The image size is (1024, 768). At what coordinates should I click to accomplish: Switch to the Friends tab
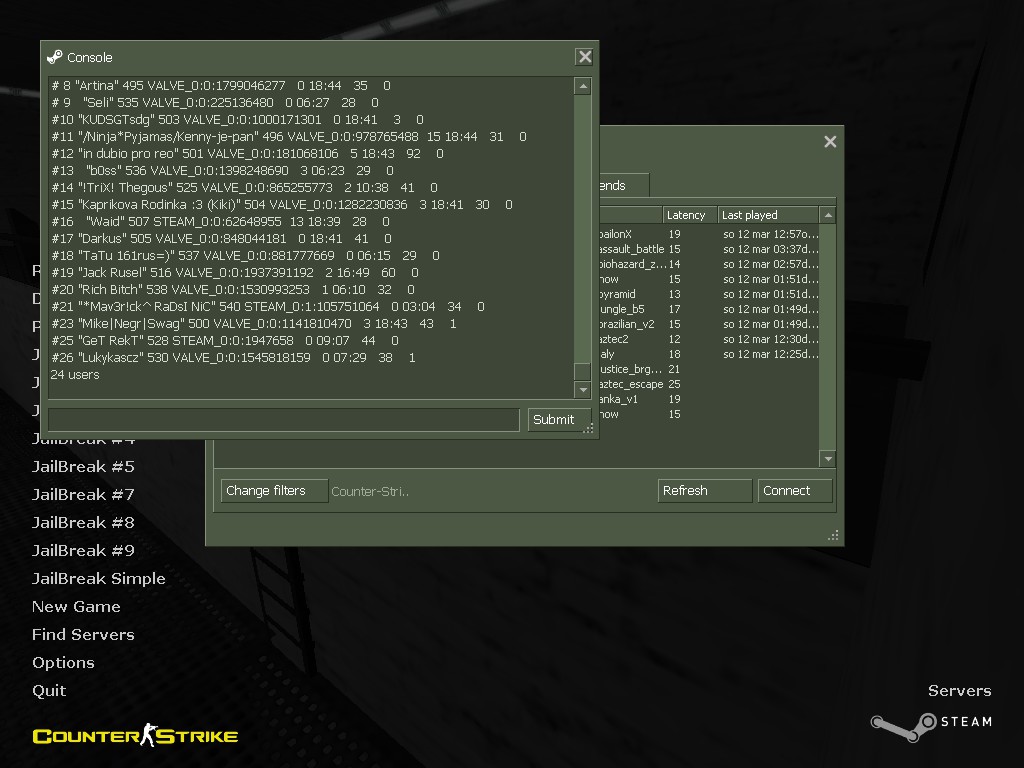(x=624, y=185)
